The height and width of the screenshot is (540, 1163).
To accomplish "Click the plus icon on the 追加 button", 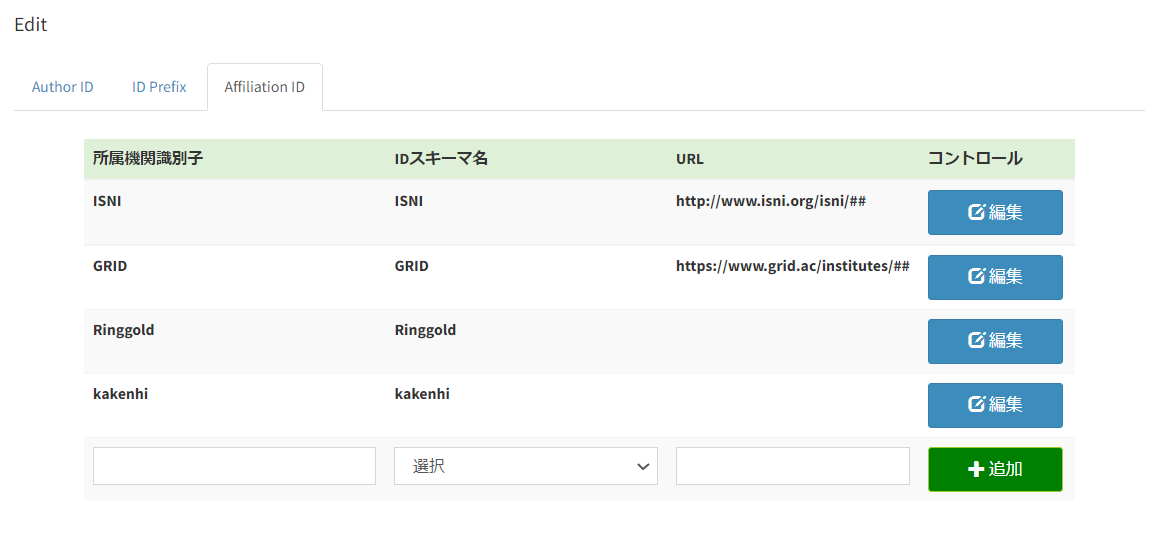I will [977, 469].
